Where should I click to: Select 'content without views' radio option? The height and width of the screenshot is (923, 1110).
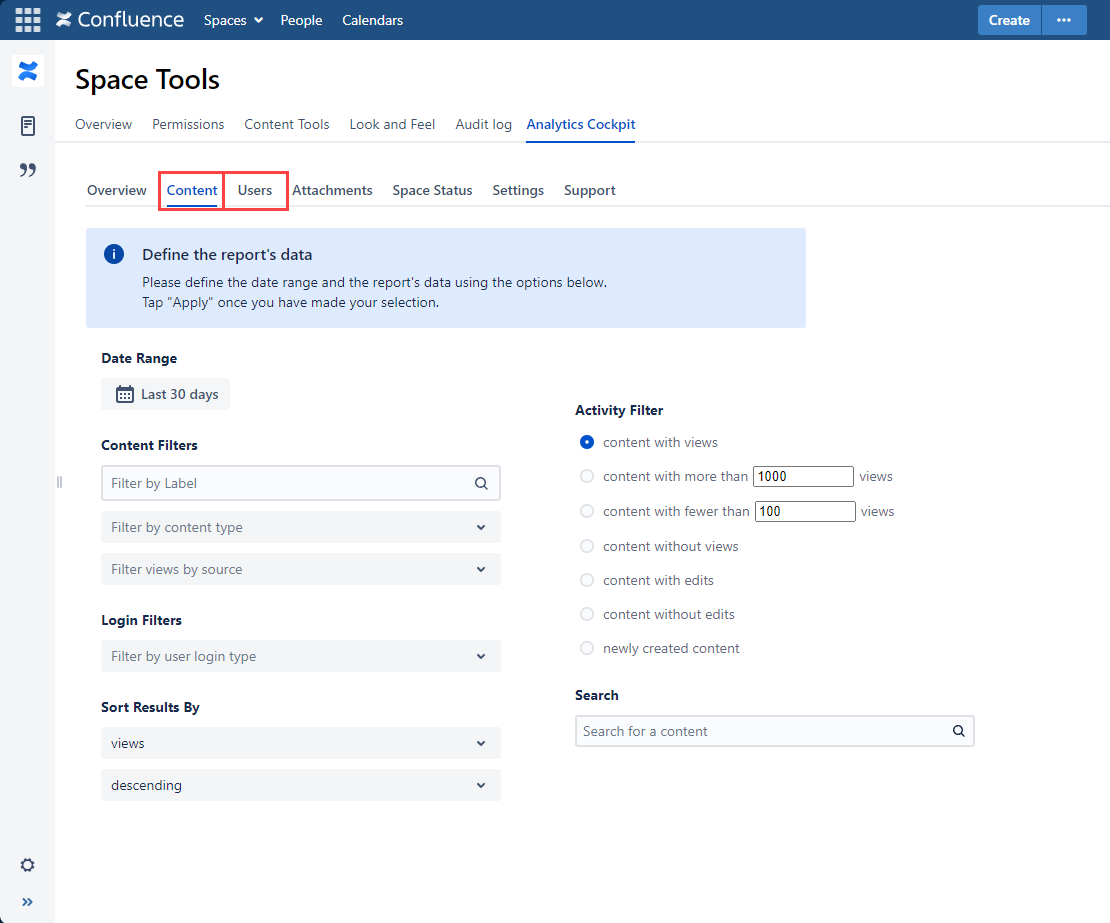[587, 546]
